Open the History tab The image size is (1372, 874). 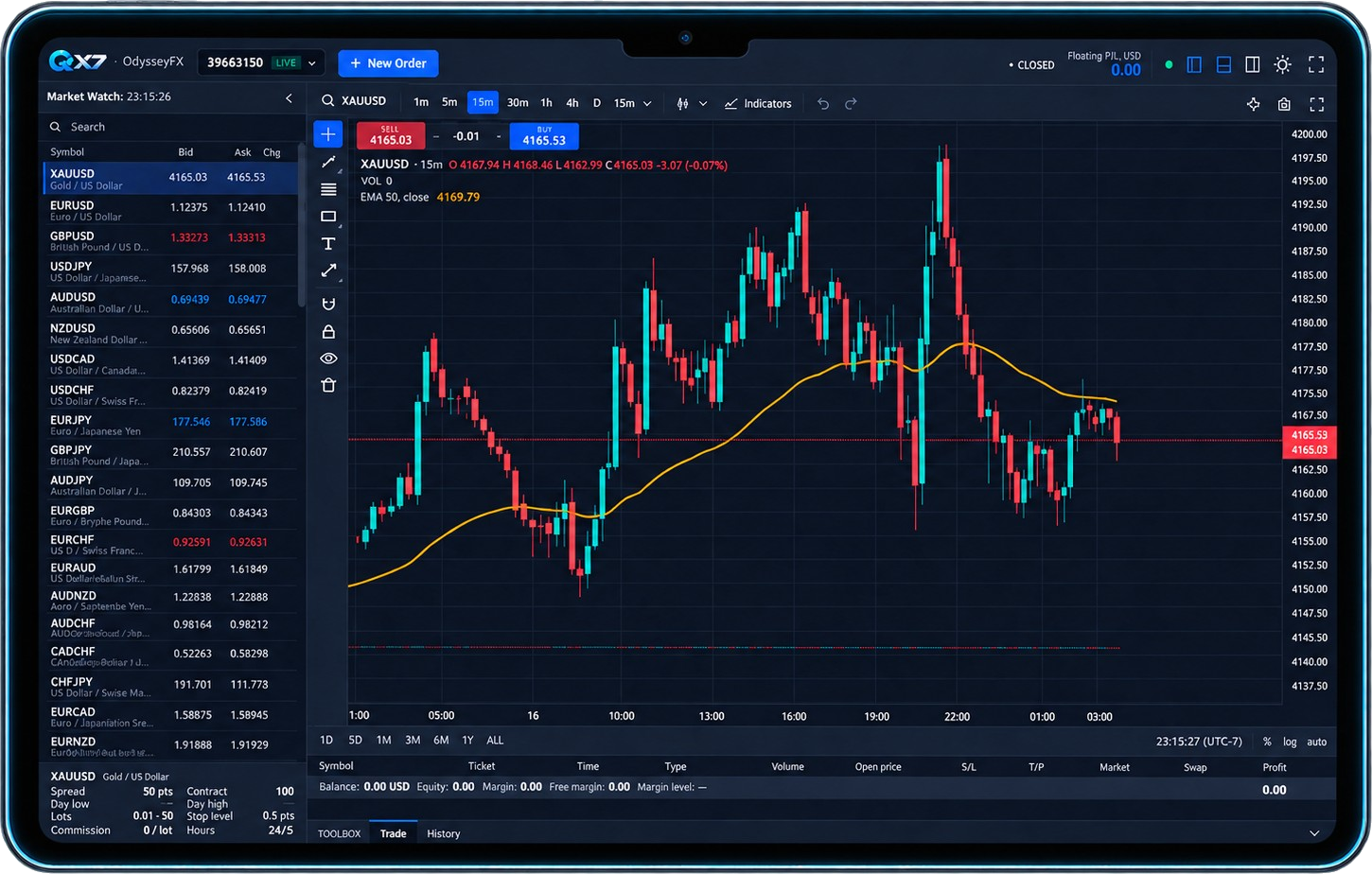(443, 833)
